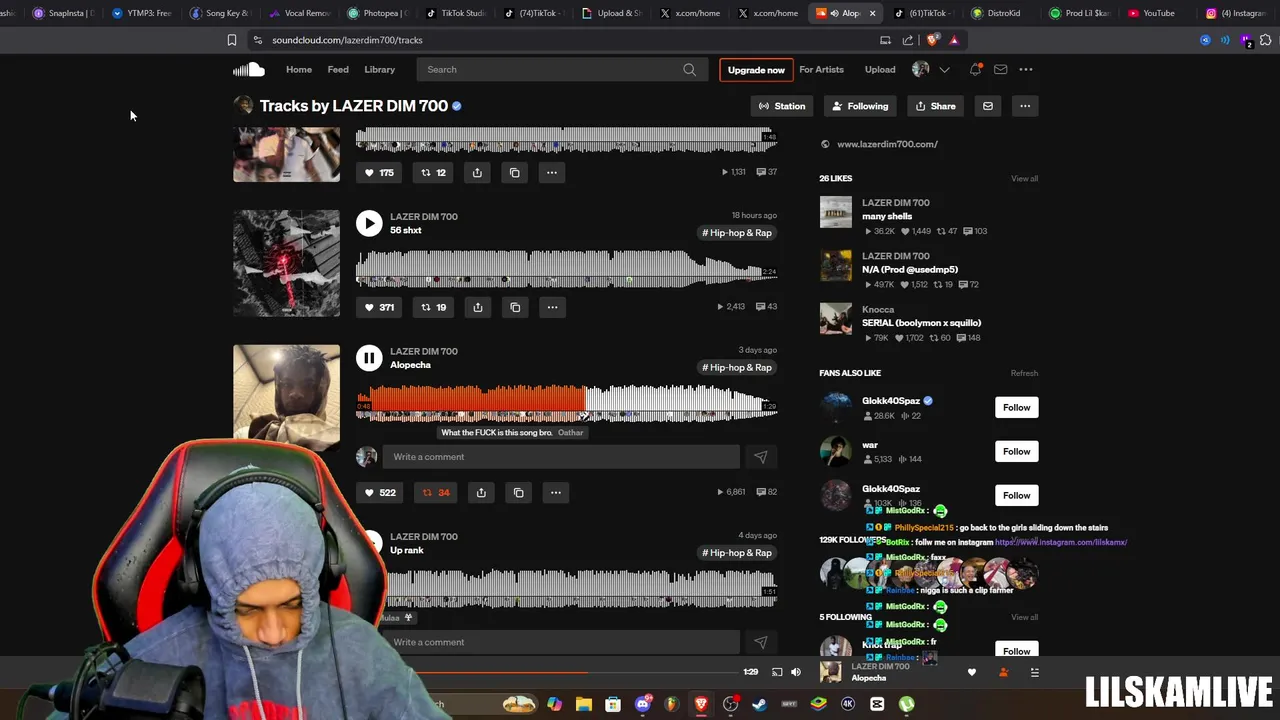Play the 56 shxt track

coord(369,223)
